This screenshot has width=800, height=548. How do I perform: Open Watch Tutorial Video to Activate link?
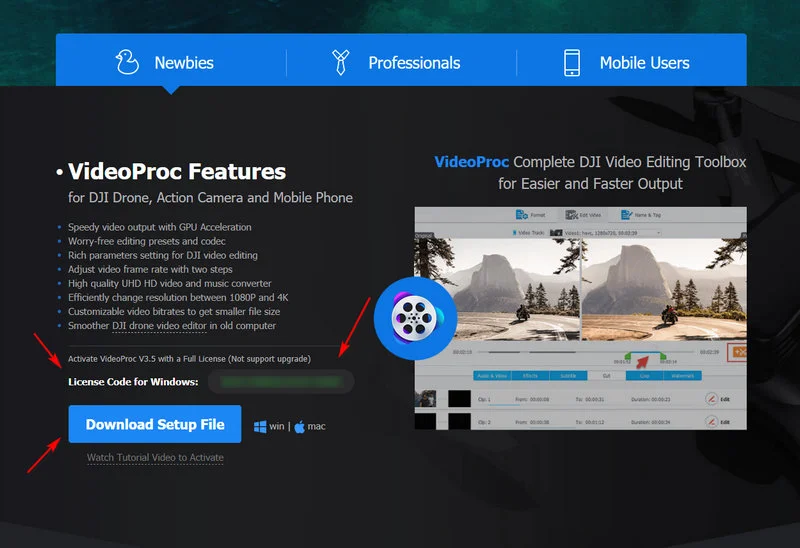pyautogui.click(x=155, y=458)
